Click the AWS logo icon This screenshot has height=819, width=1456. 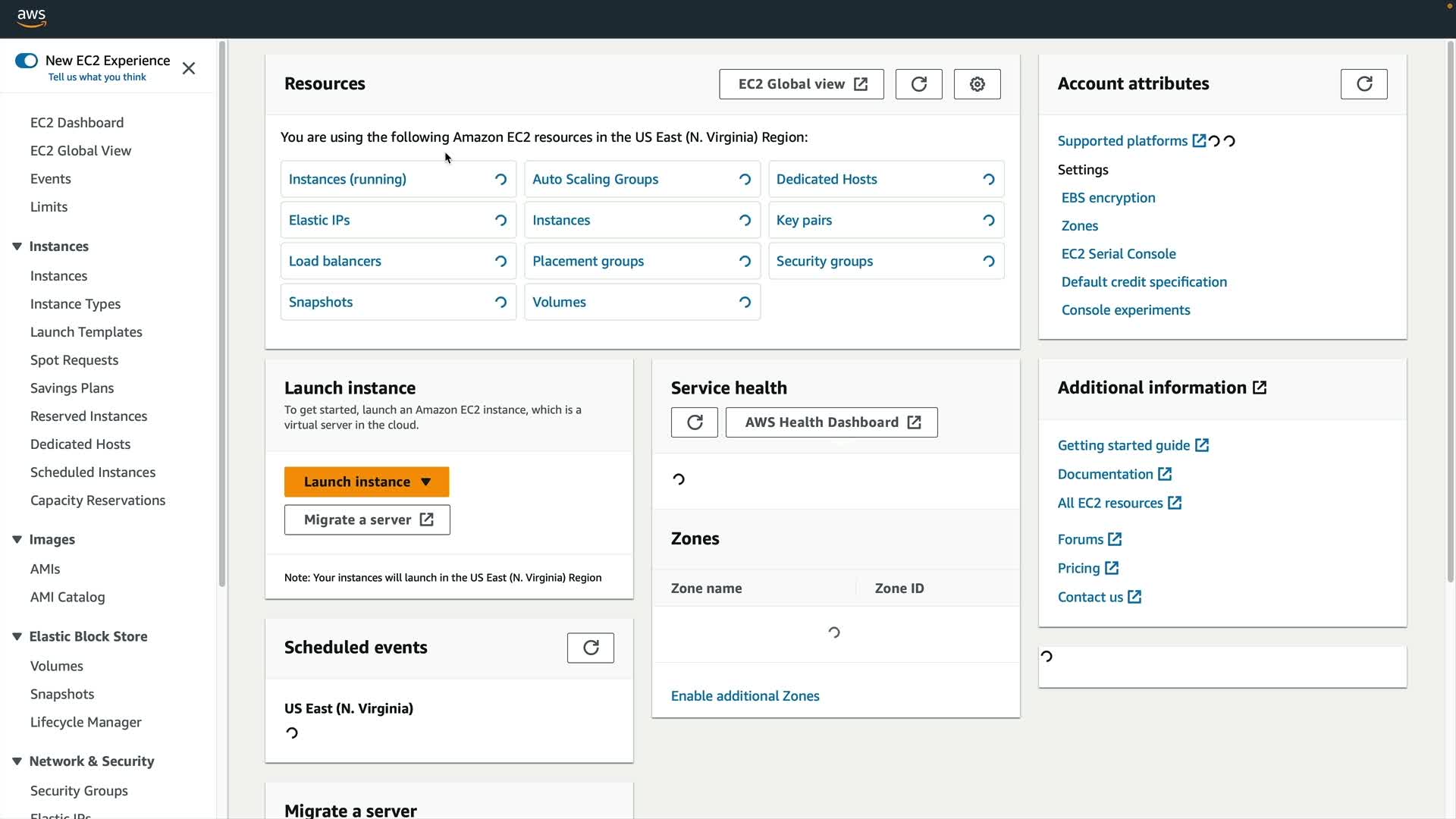[31, 17]
